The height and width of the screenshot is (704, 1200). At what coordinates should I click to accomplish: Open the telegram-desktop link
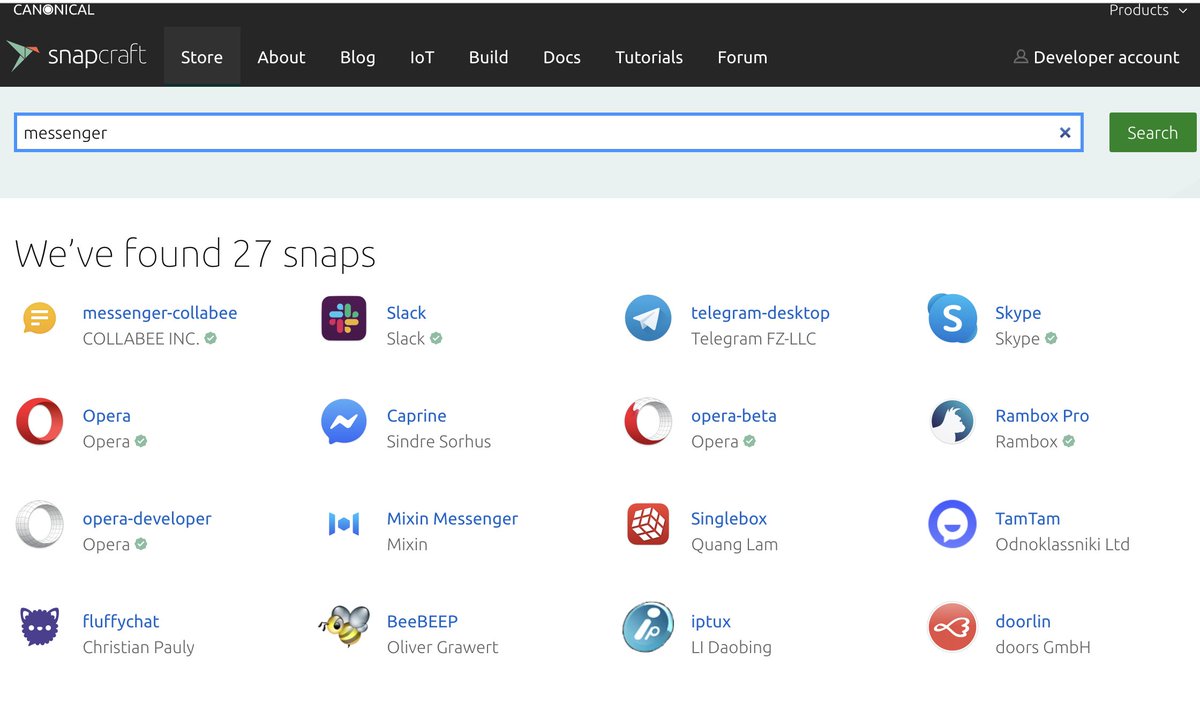760,313
